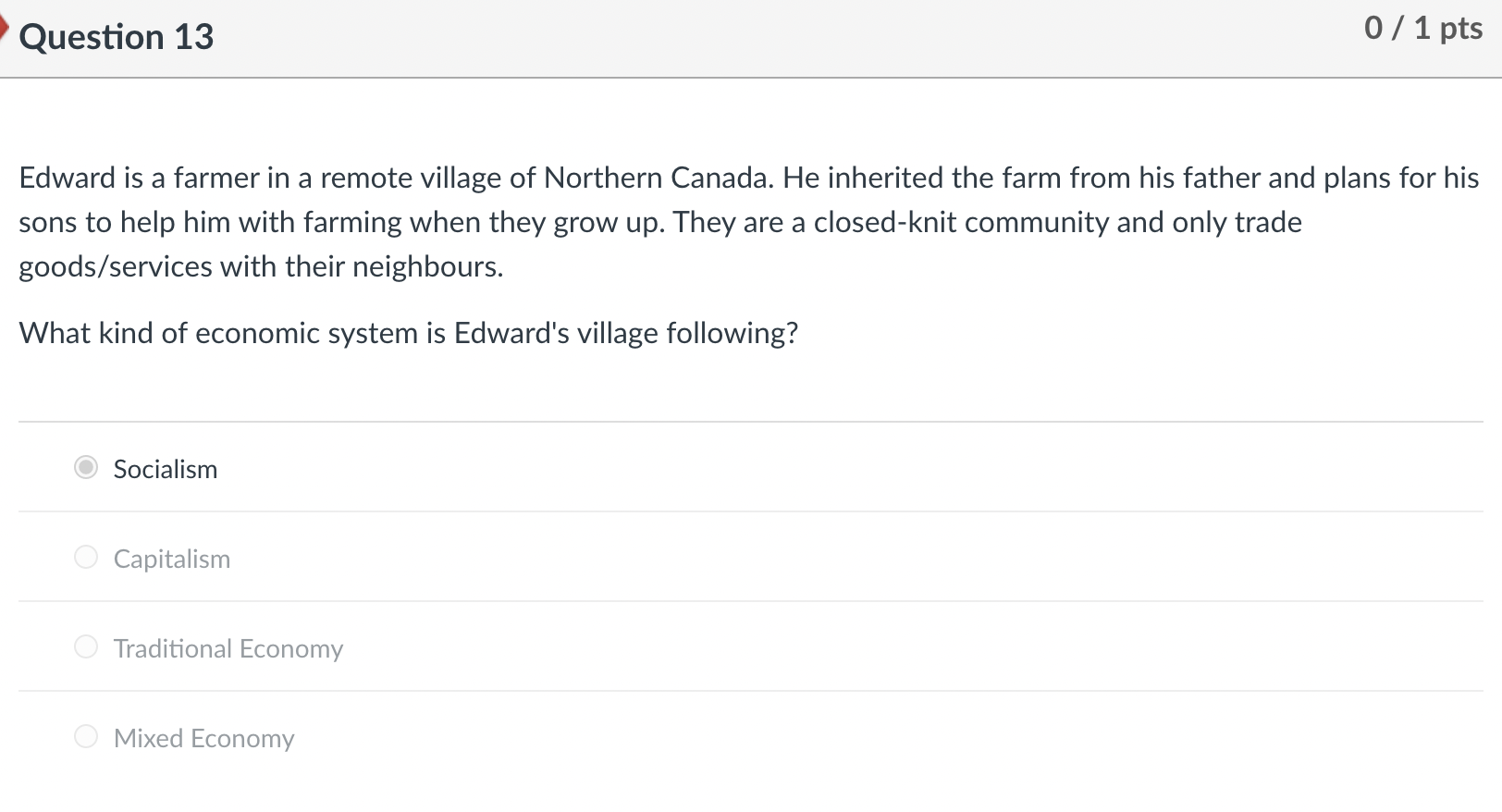The image size is (1502, 812).
Task: Click the words "Northern Canada" in the question
Action: pos(658,178)
